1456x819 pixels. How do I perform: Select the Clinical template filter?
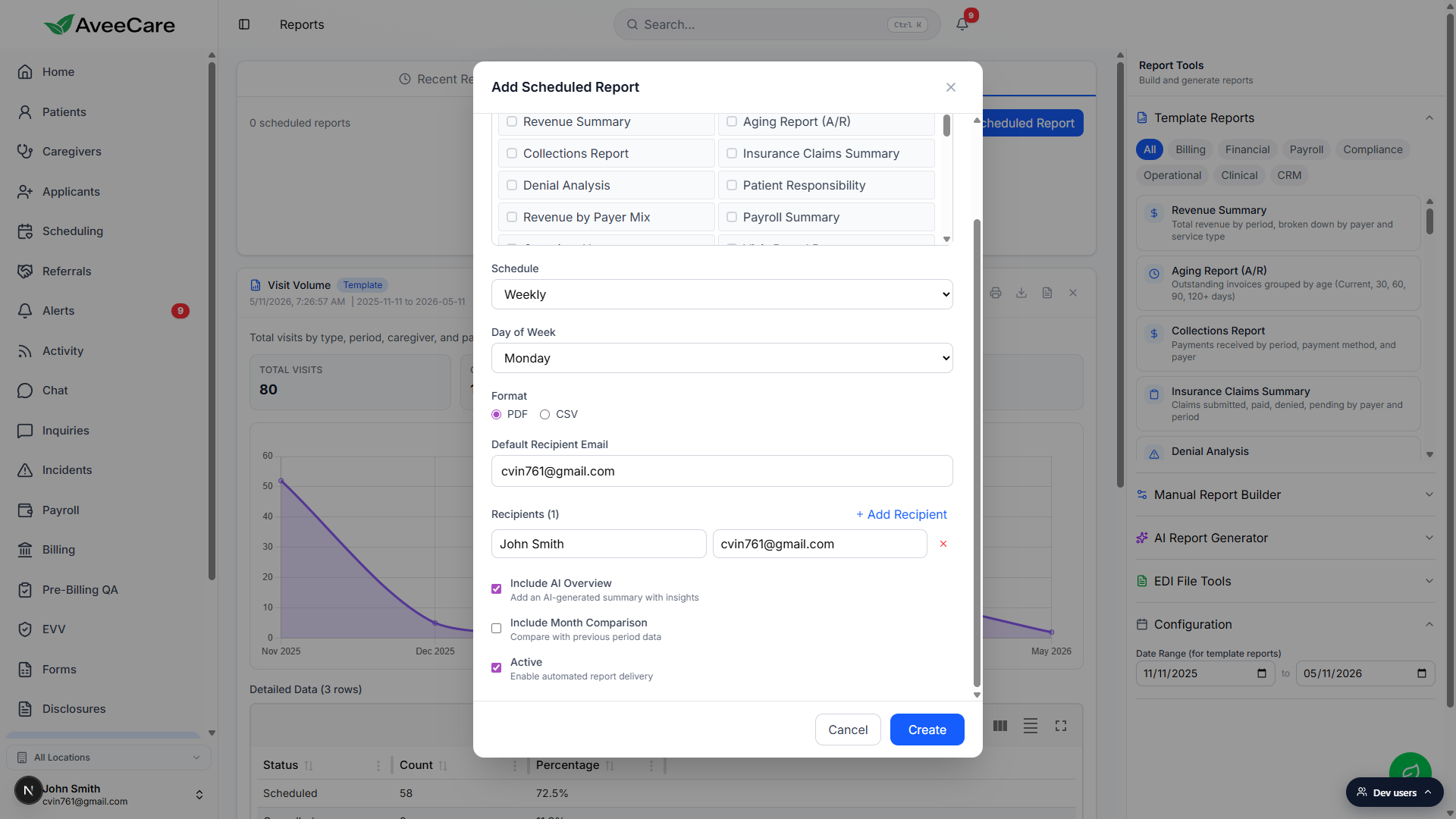click(1239, 175)
